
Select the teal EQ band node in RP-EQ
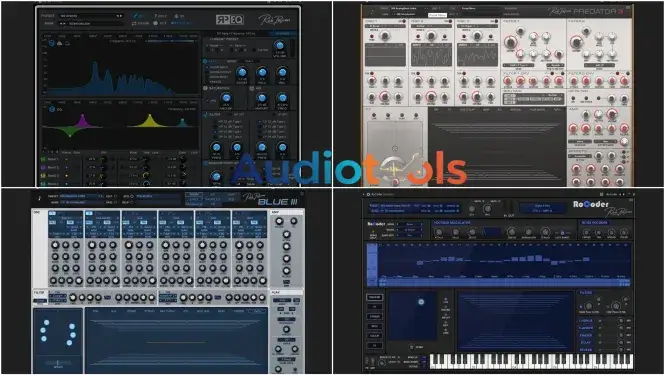183,120
